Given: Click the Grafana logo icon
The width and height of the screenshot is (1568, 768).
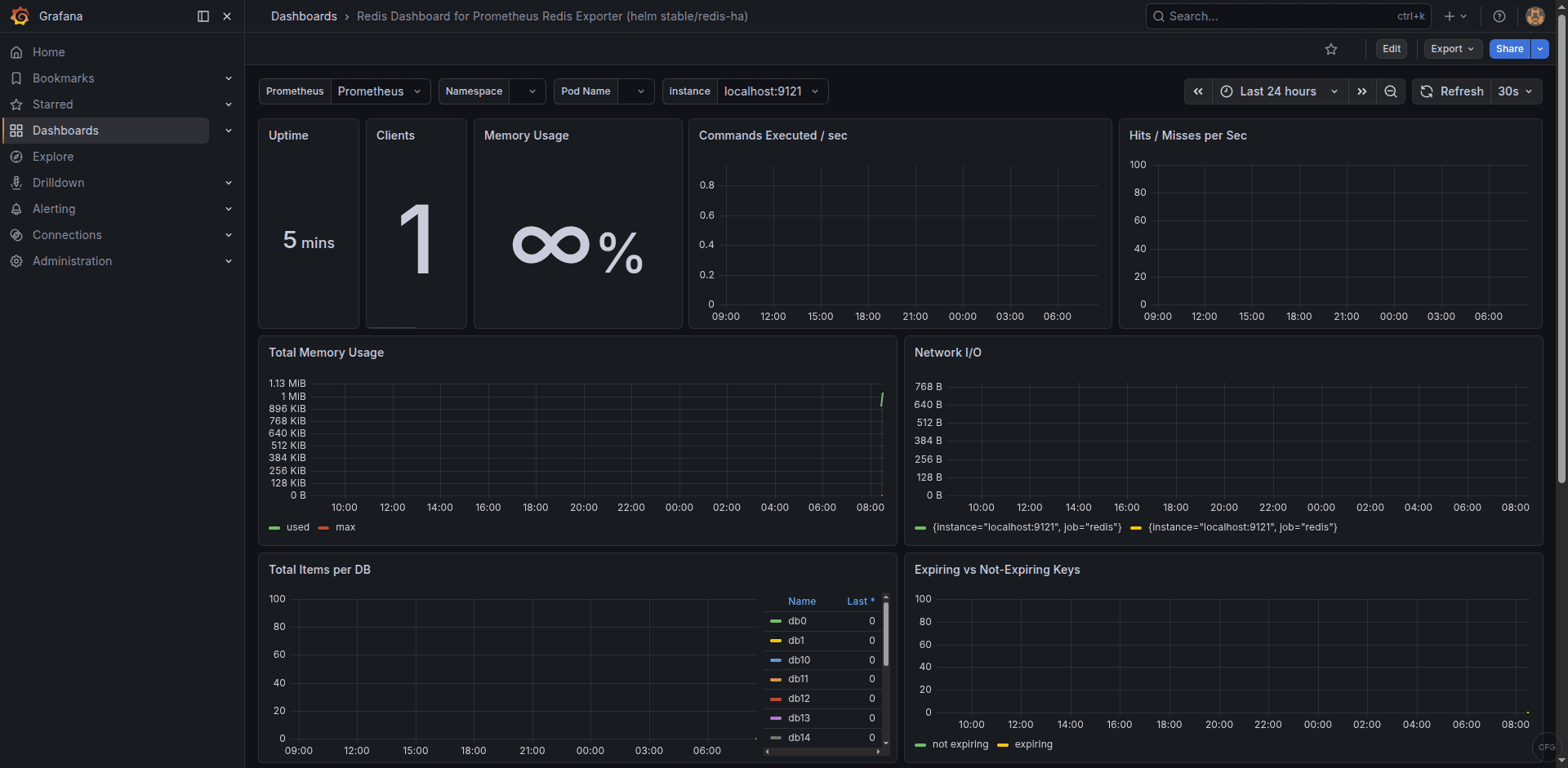Looking at the screenshot, I should (20, 16).
